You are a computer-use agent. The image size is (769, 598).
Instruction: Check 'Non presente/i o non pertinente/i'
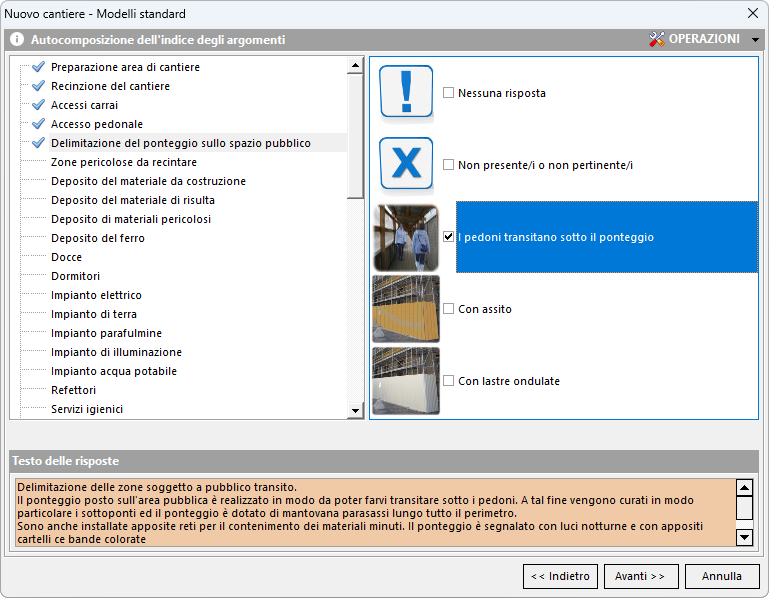449,165
